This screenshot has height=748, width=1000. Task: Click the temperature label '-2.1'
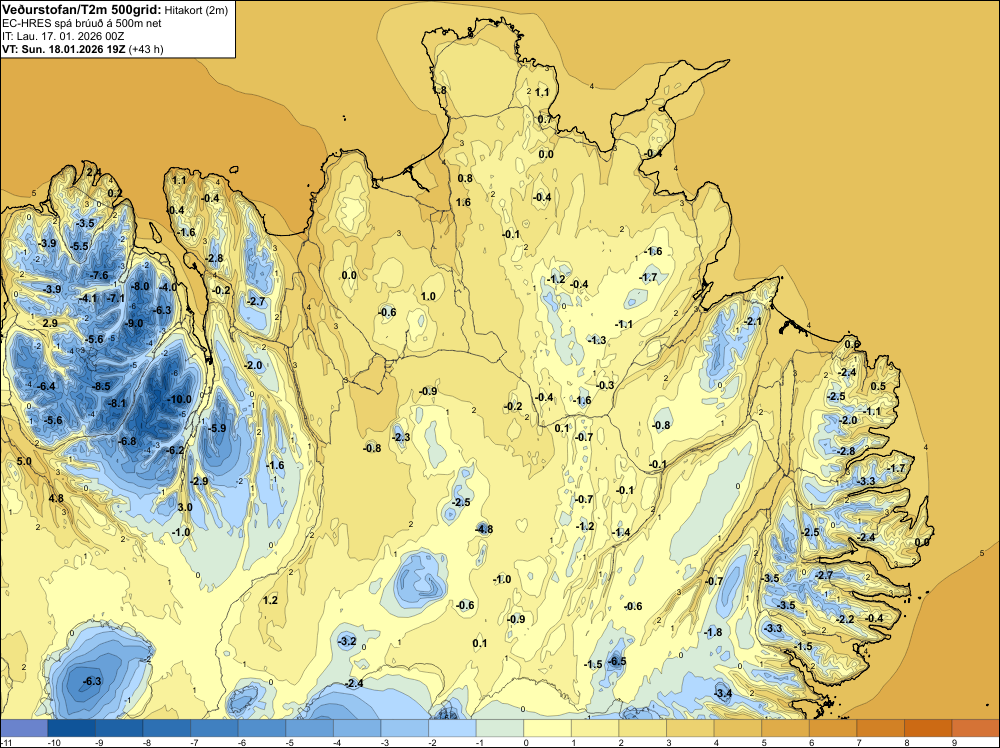(x=753, y=321)
